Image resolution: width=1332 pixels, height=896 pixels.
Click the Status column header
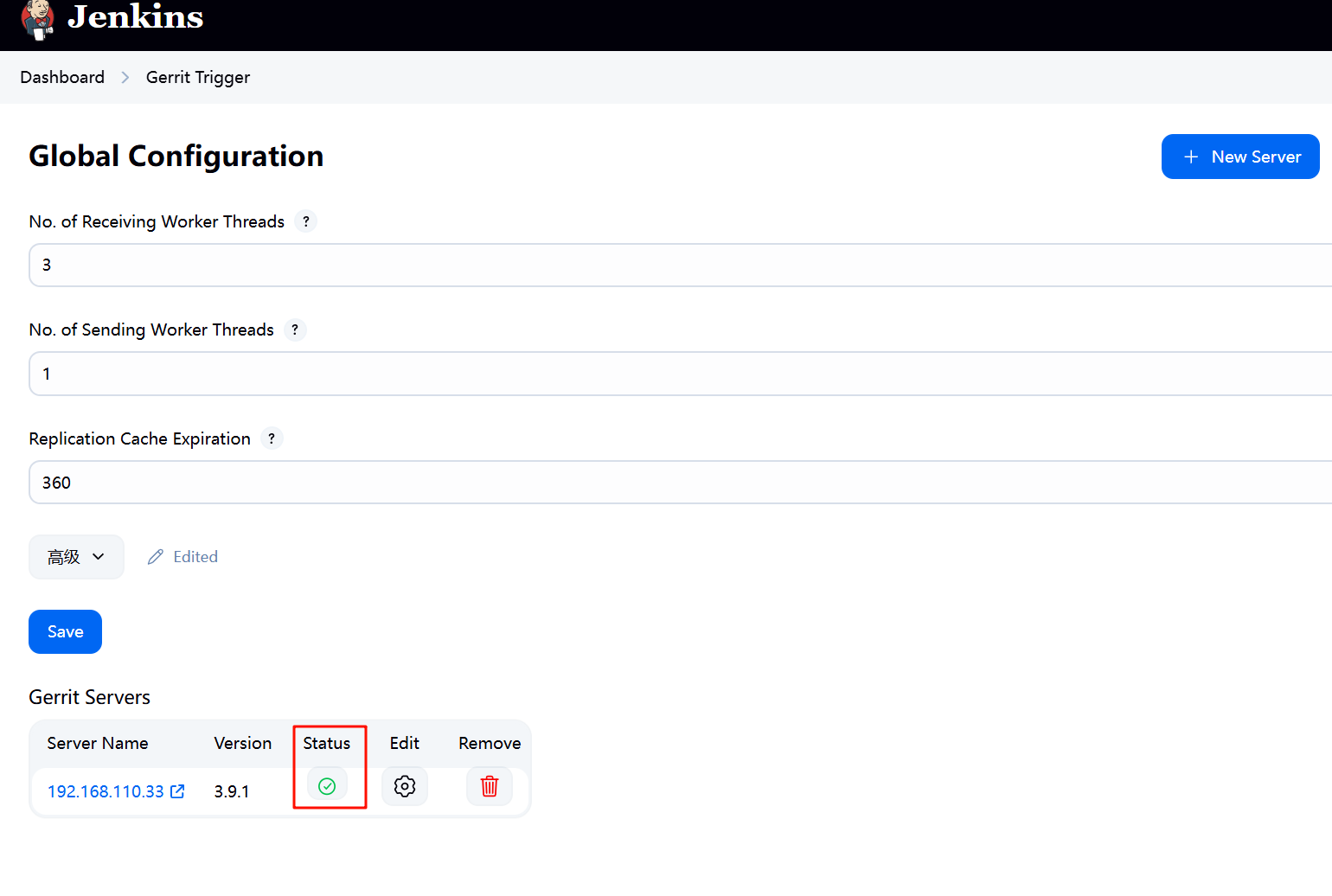click(327, 743)
